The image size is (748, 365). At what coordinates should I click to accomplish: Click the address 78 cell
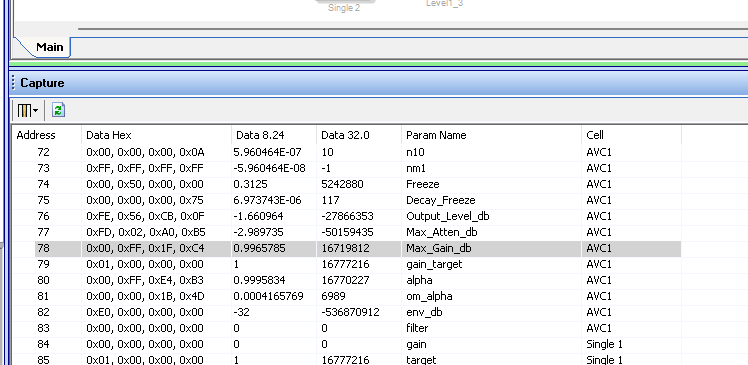click(x=43, y=248)
